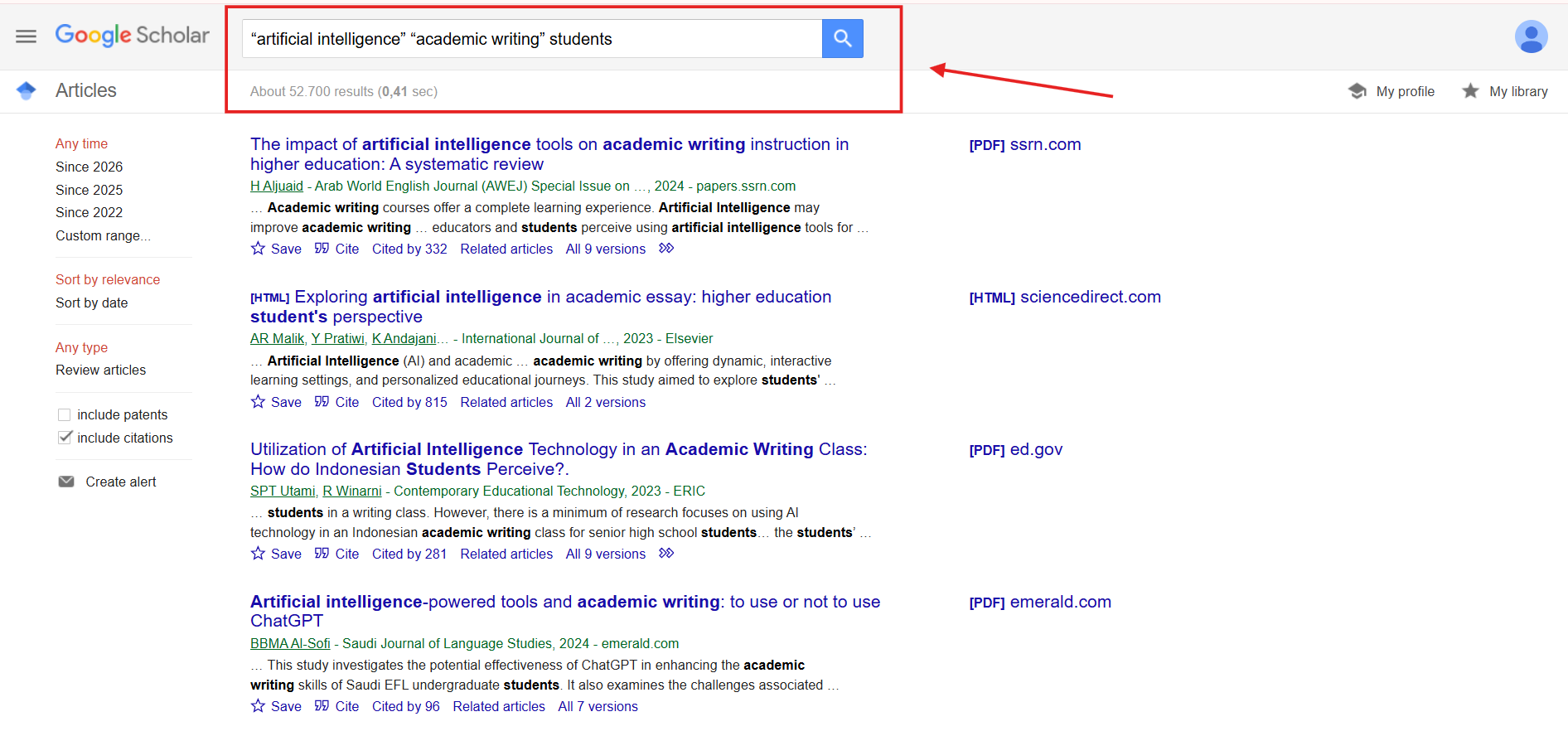
Task: Open Related articles for Al-Sofi ChatGPT result
Action: [499, 706]
